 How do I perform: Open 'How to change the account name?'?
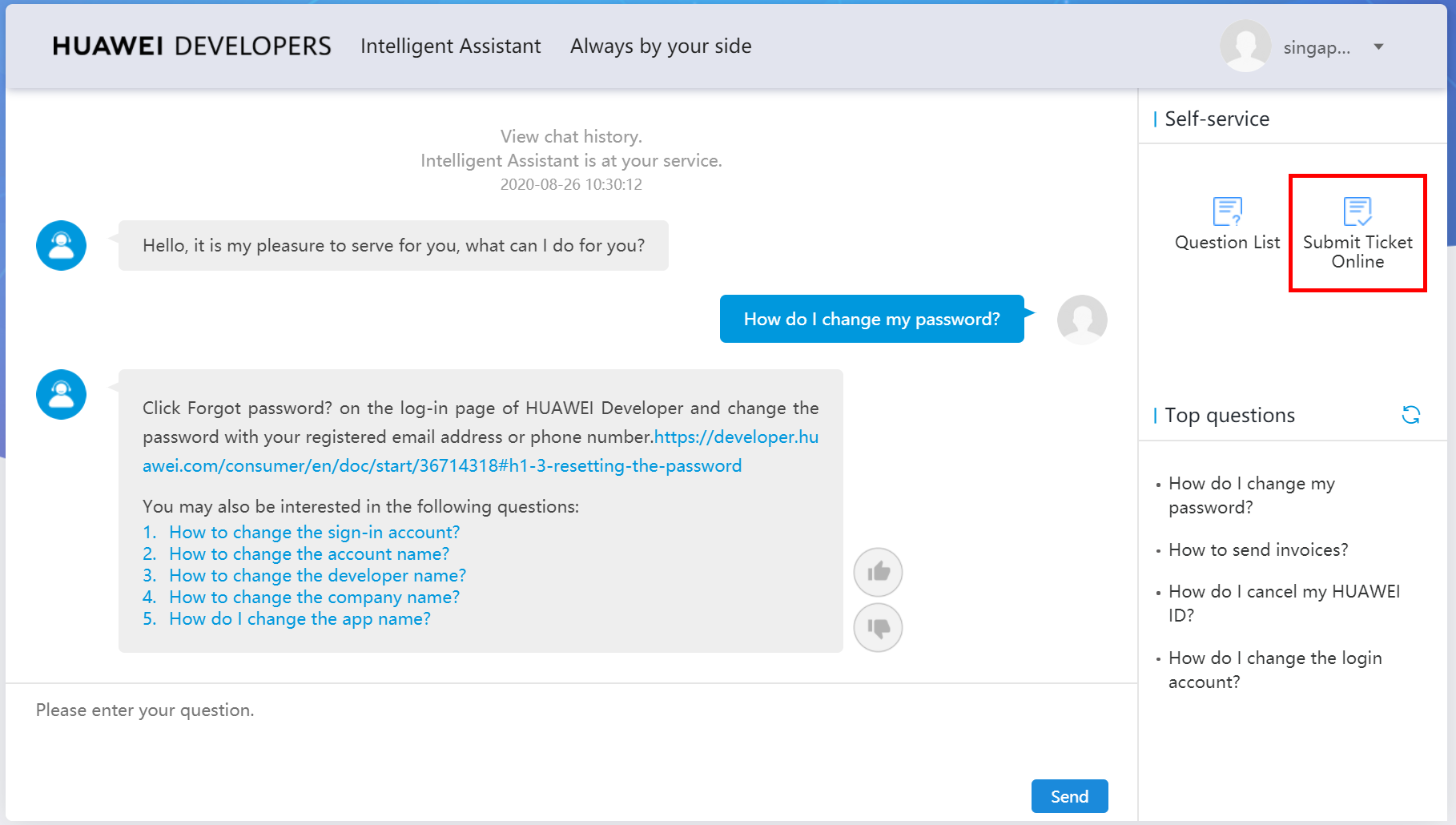(309, 553)
